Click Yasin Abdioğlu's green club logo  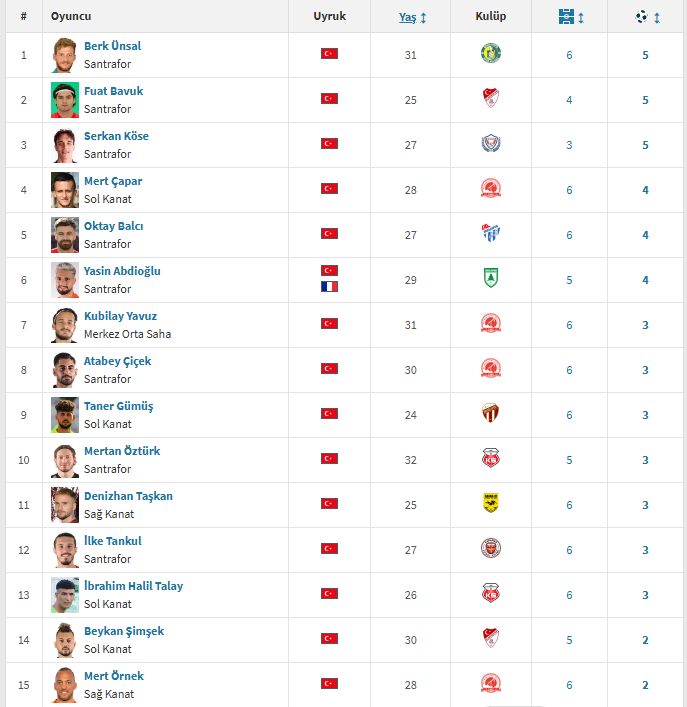tap(490, 278)
